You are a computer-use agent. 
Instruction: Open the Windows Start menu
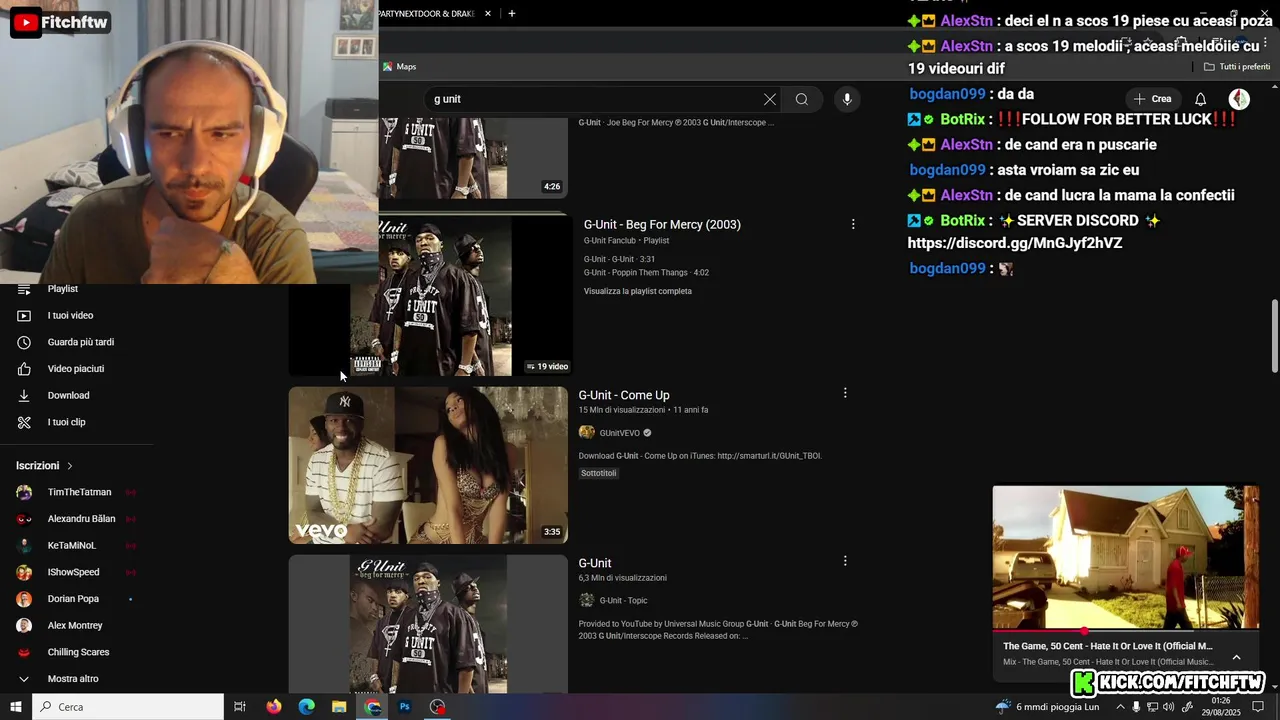(16, 707)
